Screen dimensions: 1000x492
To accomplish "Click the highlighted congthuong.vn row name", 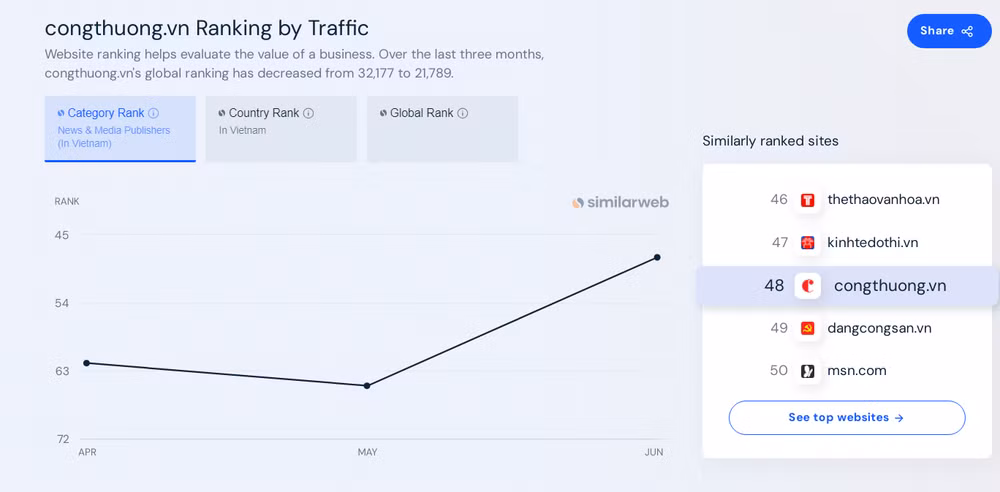I will [890, 286].
